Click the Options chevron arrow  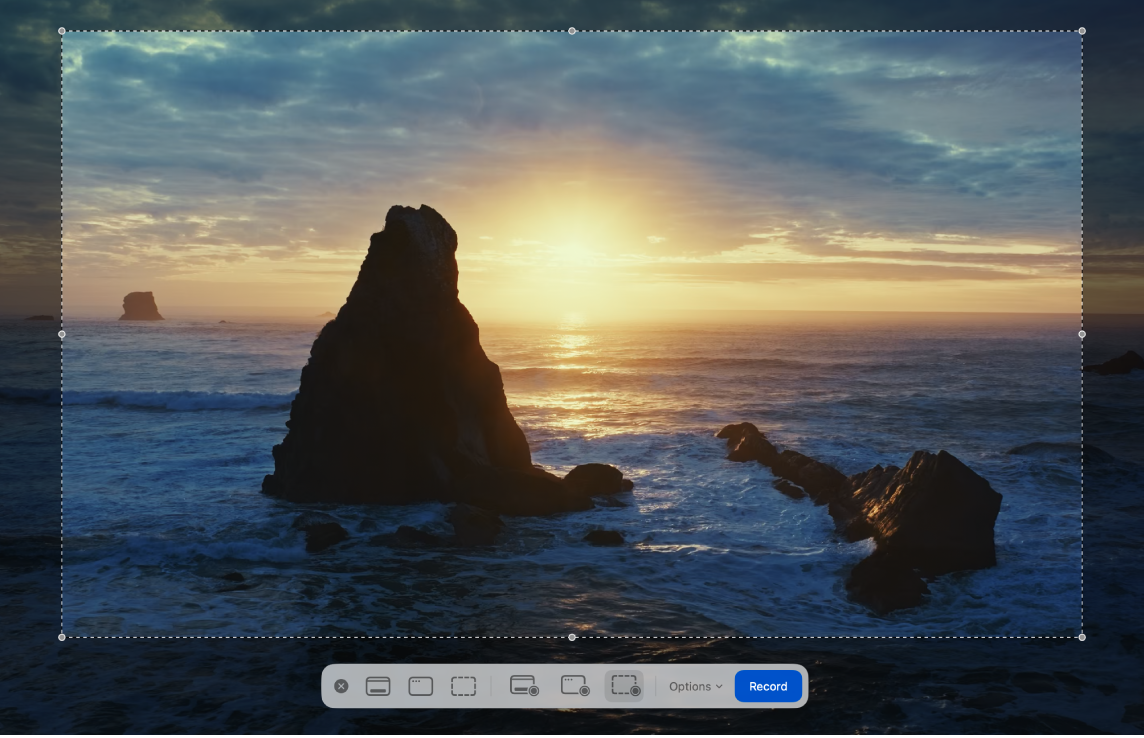coord(718,687)
